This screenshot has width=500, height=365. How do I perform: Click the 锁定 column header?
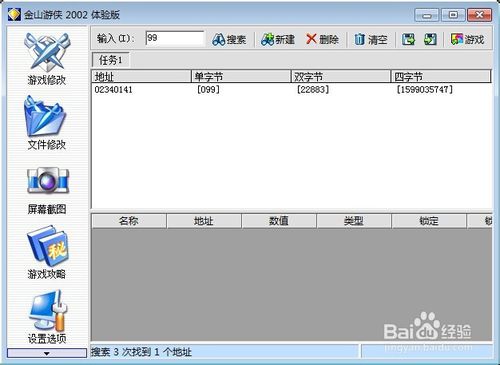coord(429,221)
